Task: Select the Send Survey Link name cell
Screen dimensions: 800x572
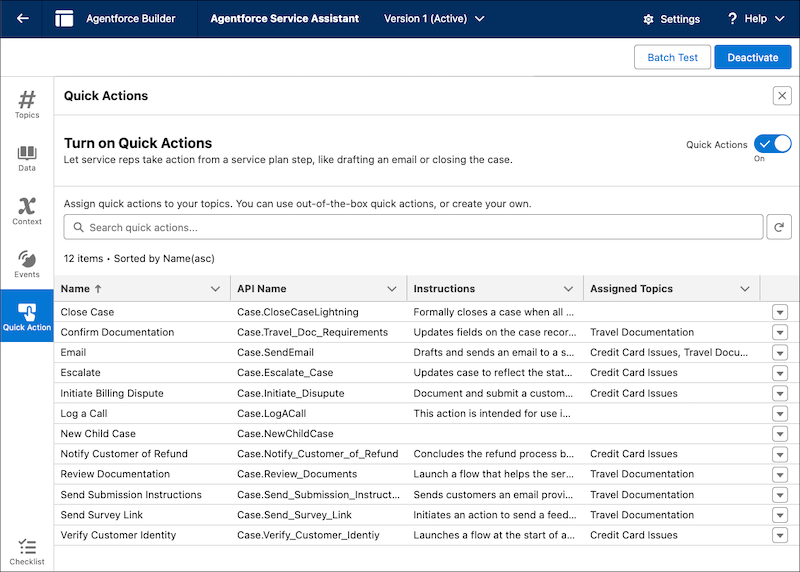Action: pyautogui.click(x=142, y=515)
